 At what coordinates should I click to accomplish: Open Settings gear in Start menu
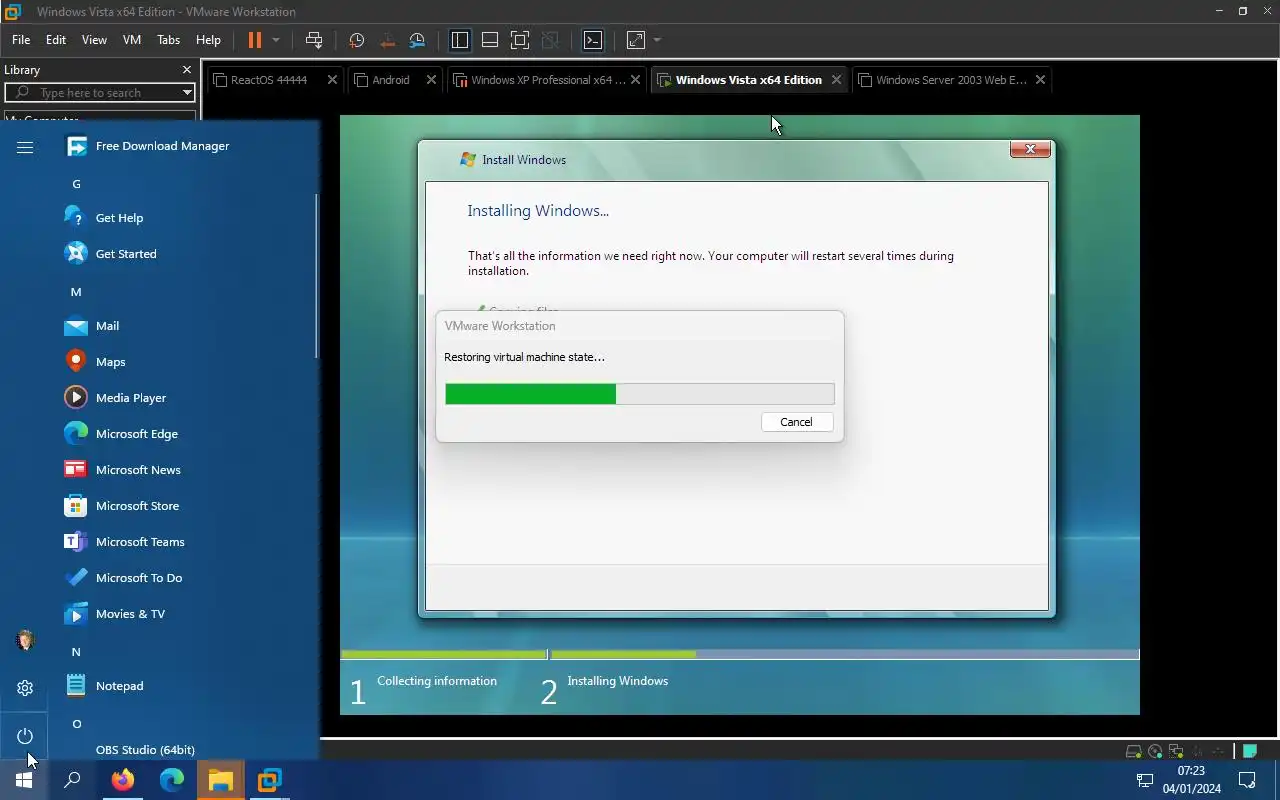click(x=25, y=688)
